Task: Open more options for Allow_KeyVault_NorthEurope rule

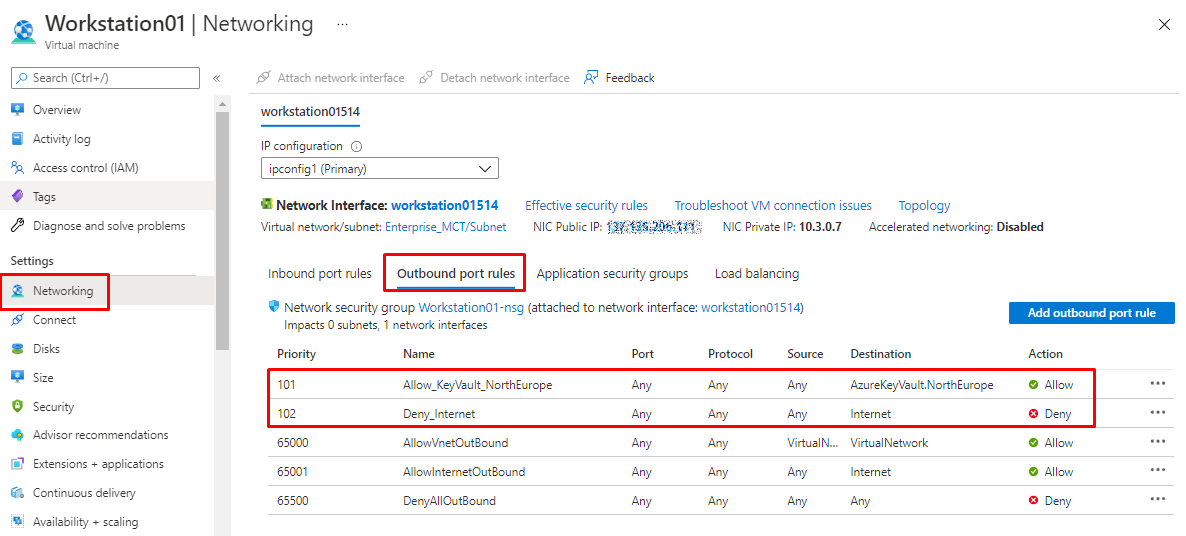Action: [1158, 384]
